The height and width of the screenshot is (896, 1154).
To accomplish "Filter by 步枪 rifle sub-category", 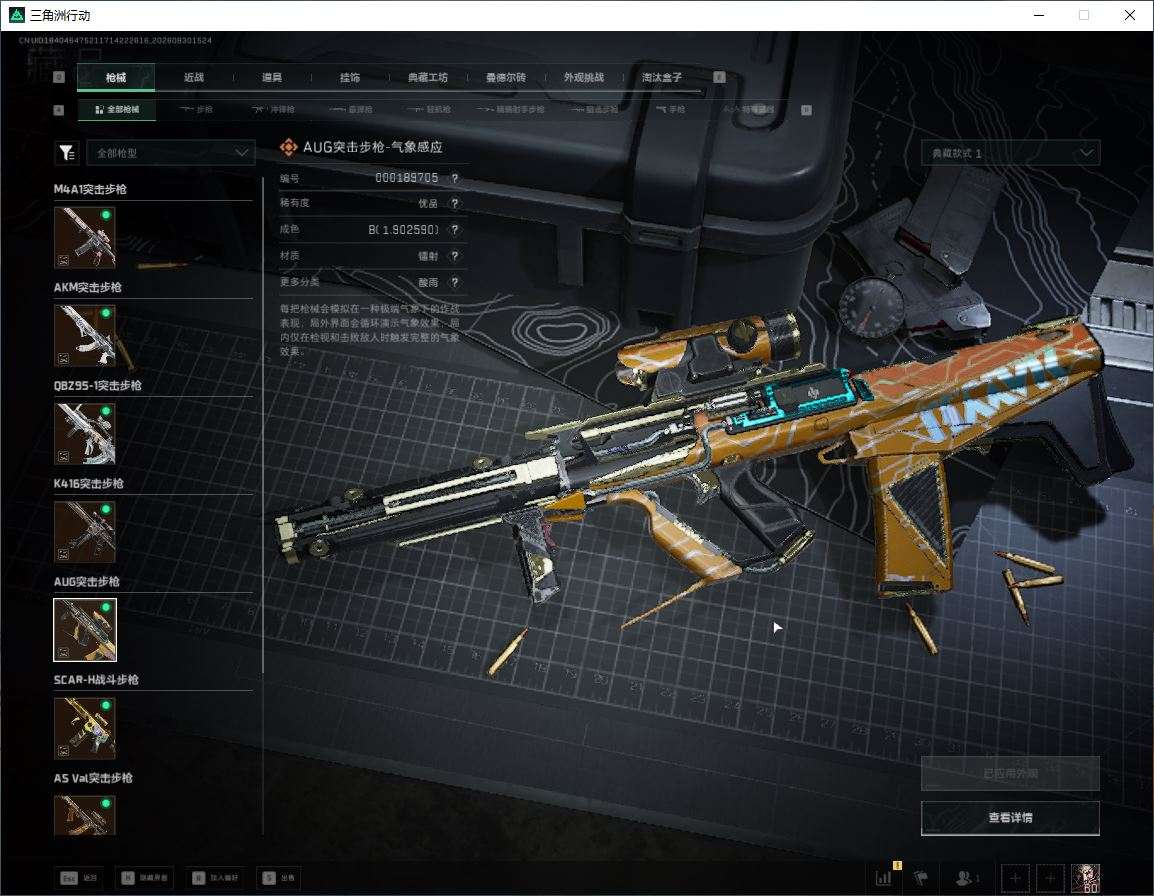I will (x=196, y=110).
